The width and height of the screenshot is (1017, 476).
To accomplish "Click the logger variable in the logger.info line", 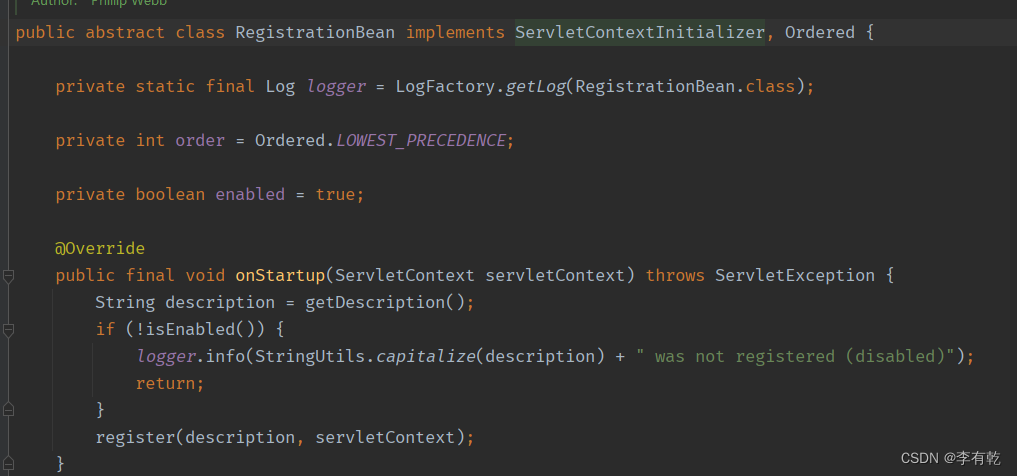I will (x=166, y=357).
